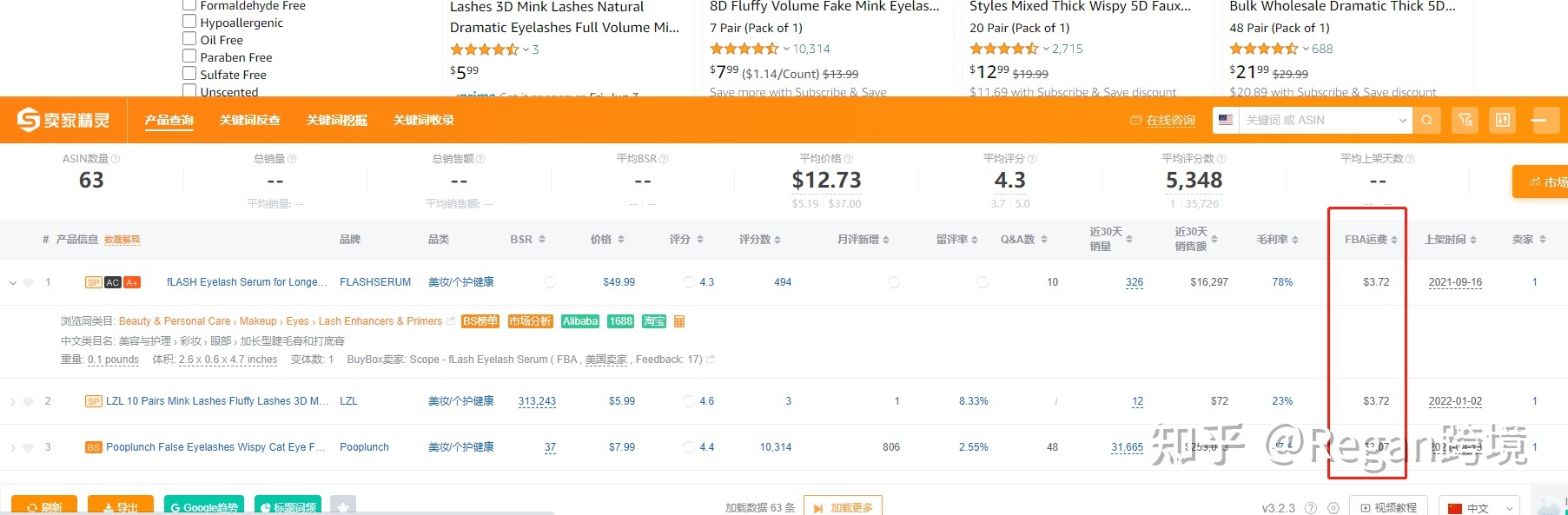
Task: Open the column settings sliders icon
Action: point(1503,120)
